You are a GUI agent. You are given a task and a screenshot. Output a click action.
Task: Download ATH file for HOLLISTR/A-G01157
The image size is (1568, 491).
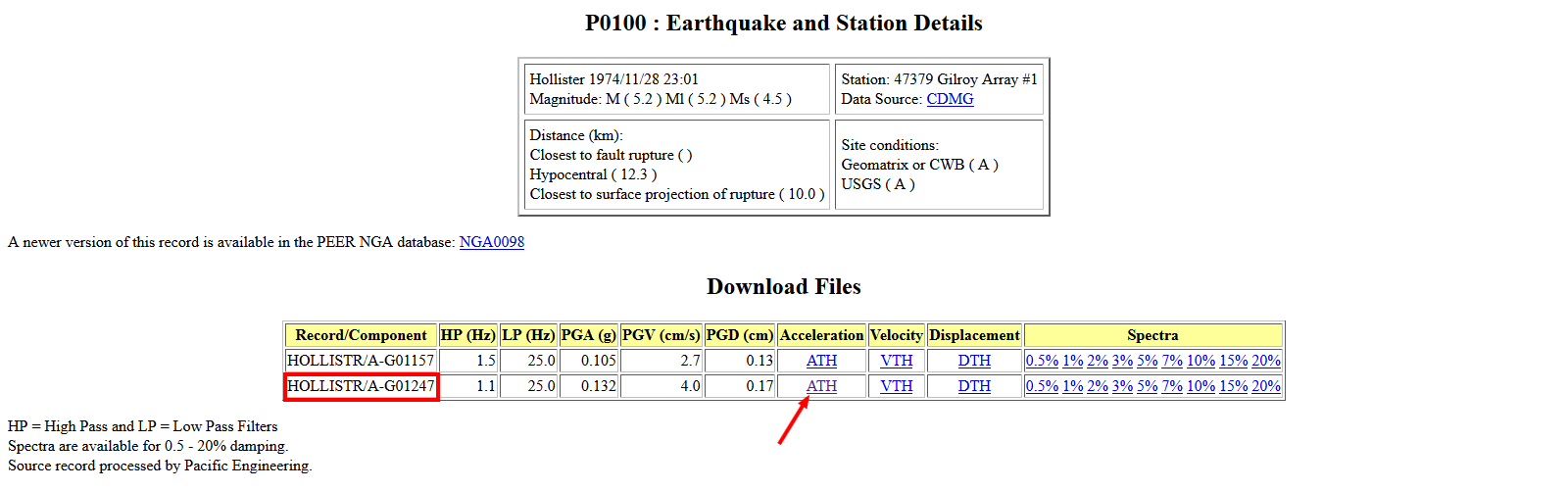tap(821, 361)
